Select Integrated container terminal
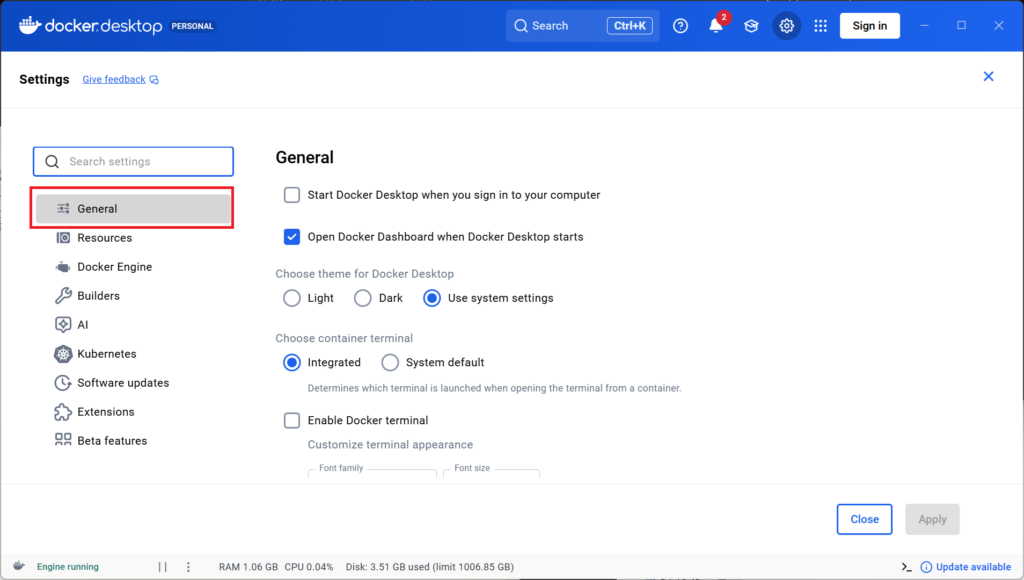Screen dimensions: 1024x580 pyautogui.click(x=292, y=362)
